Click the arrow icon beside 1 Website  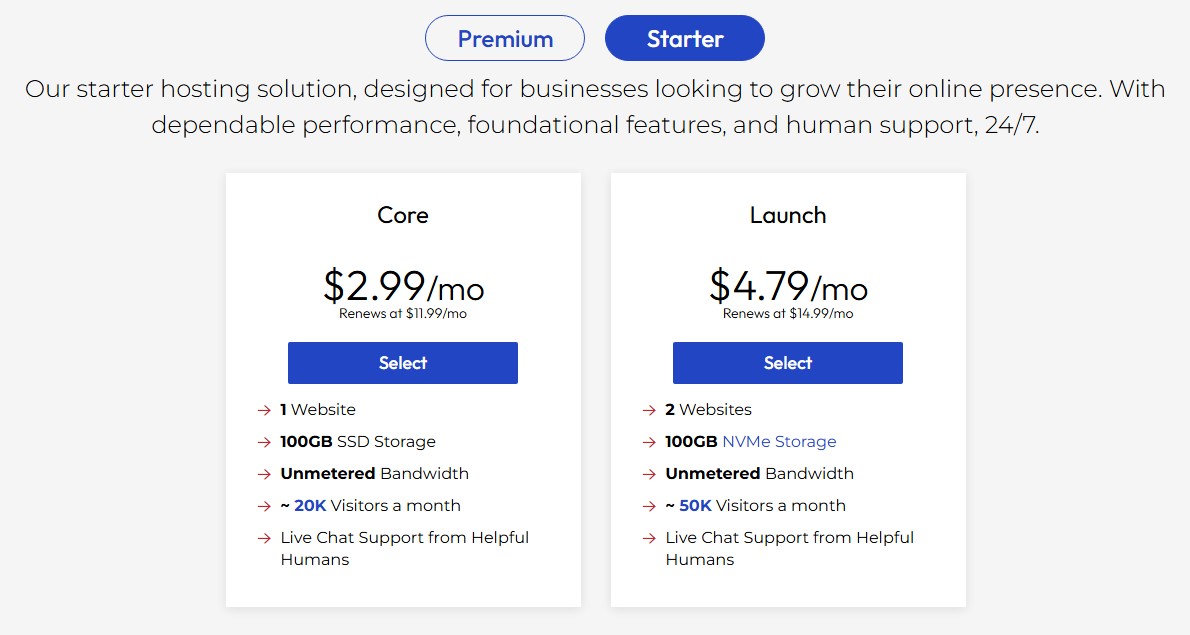pyautogui.click(x=265, y=409)
